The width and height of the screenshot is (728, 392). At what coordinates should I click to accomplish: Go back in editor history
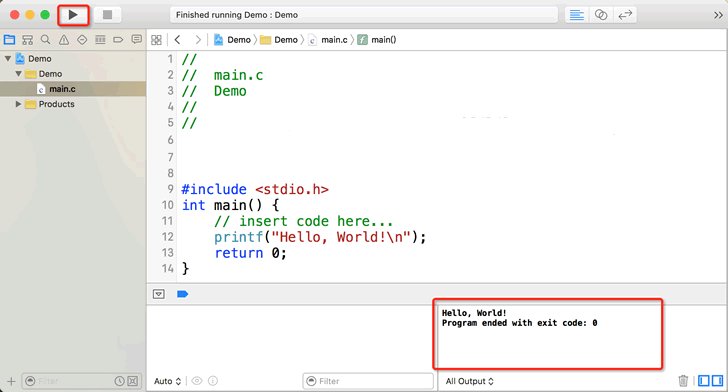tap(177, 40)
